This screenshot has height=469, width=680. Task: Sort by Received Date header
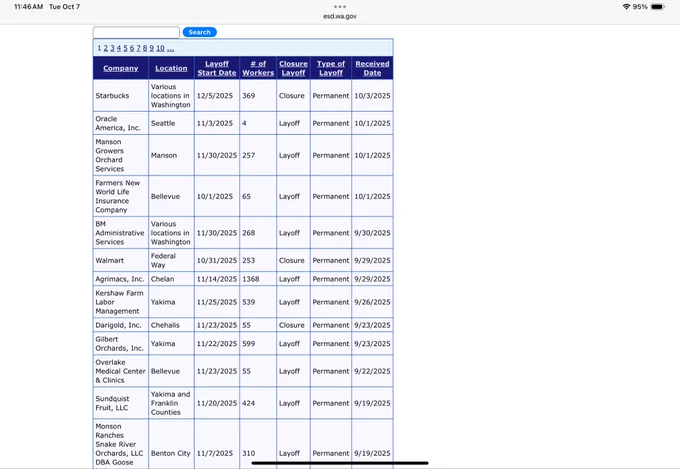372,68
